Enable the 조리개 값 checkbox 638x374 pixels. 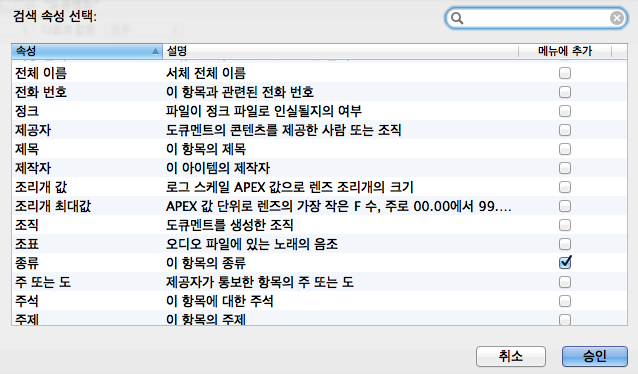pyautogui.click(x=565, y=187)
